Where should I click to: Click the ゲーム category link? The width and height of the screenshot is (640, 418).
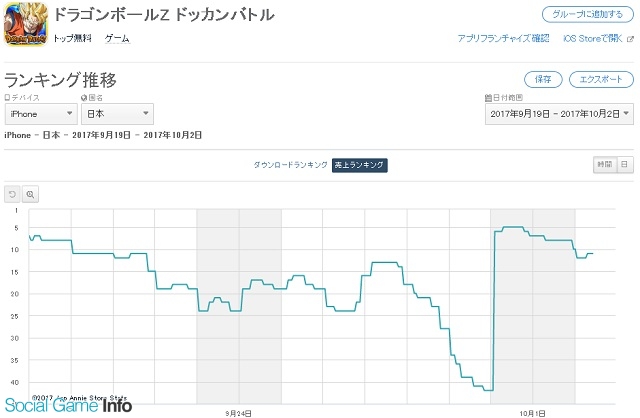(117, 38)
